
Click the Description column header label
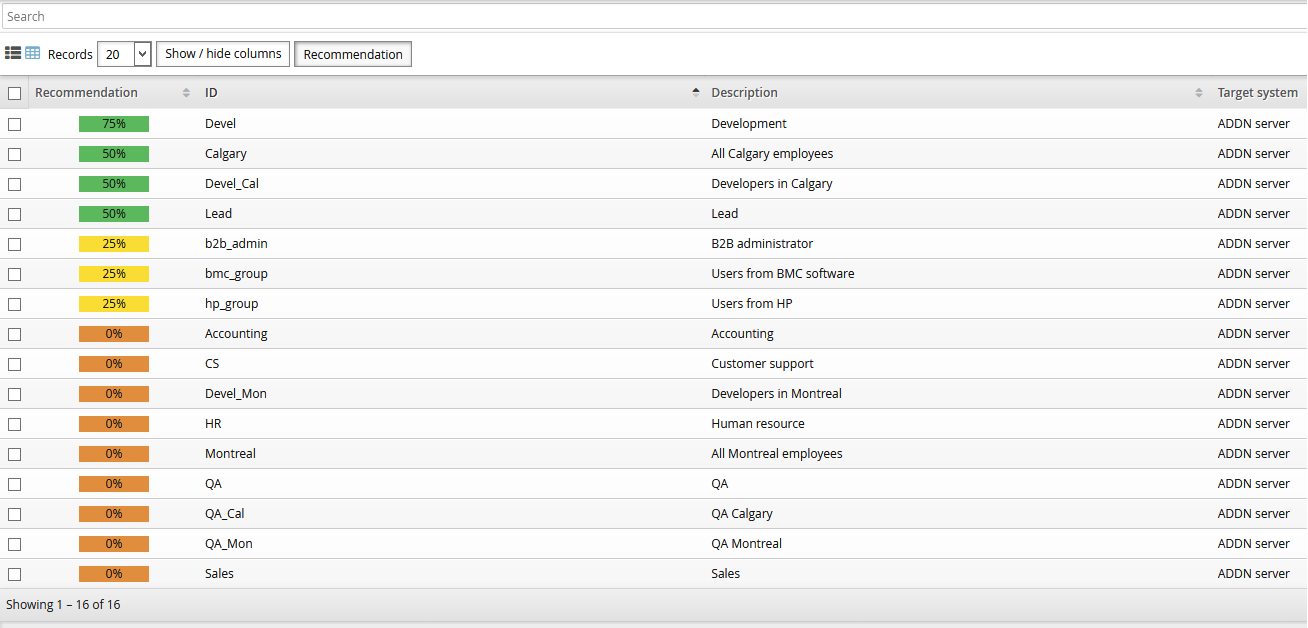click(744, 93)
